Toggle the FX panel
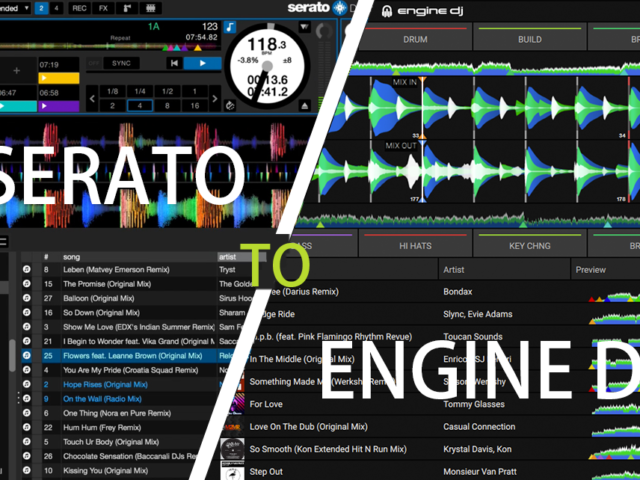The height and width of the screenshot is (480, 640). point(103,8)
